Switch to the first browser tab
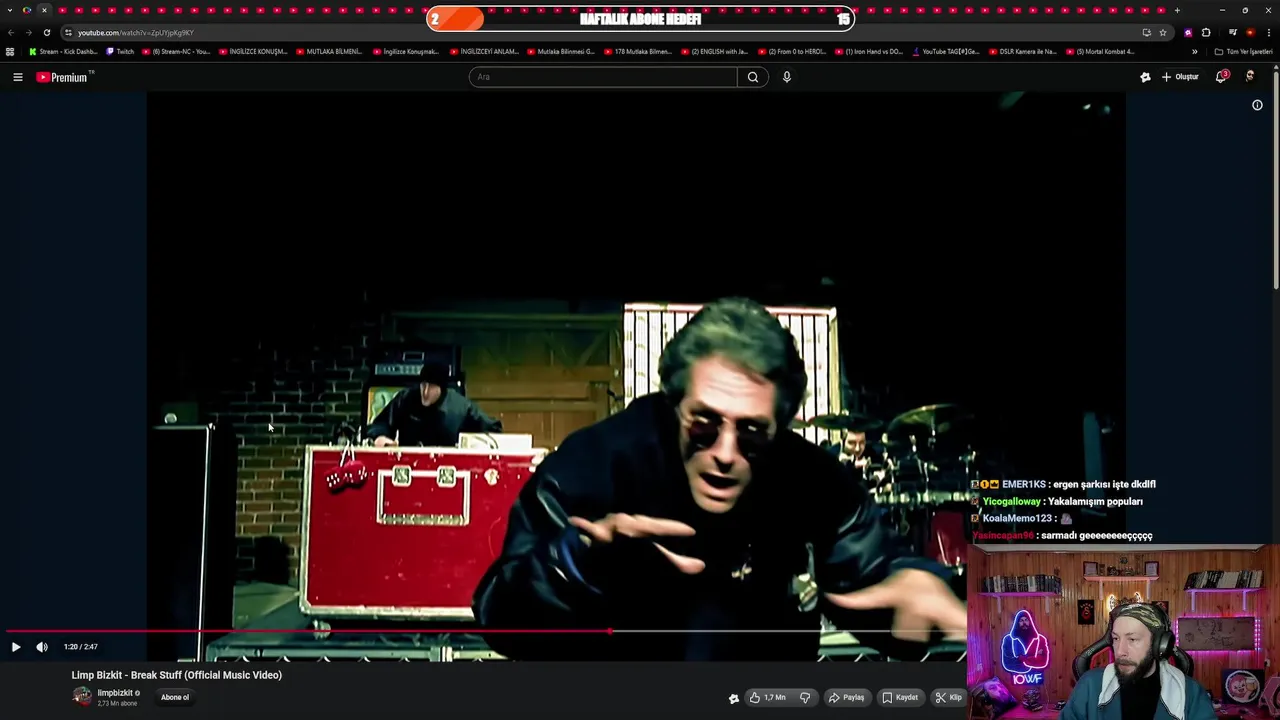The width and height of the screenshot is (1280, 720). tap(27, 10)
